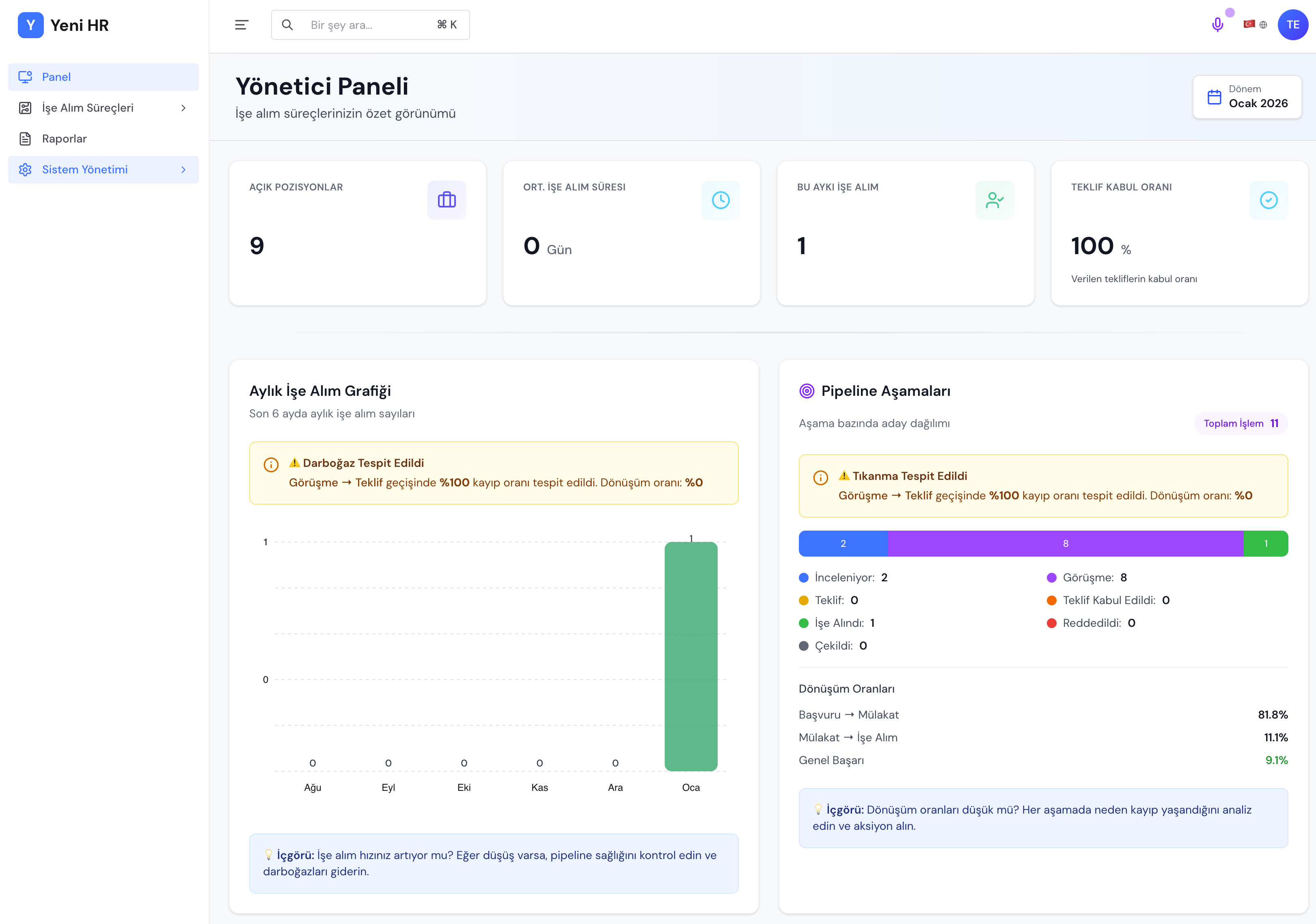Image resolution: width=1316 pixels, height=924 pixels.
Task: Open the language selector Turkish flag
Action: (x=1249, y=24)
